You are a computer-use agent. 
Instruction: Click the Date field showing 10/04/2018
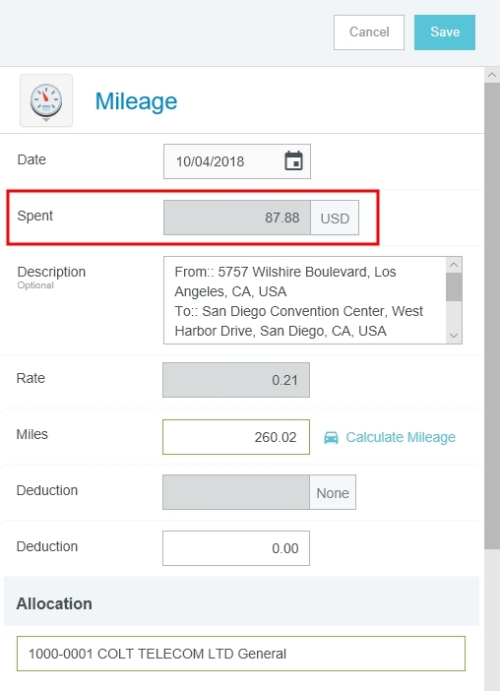(237, 161)
